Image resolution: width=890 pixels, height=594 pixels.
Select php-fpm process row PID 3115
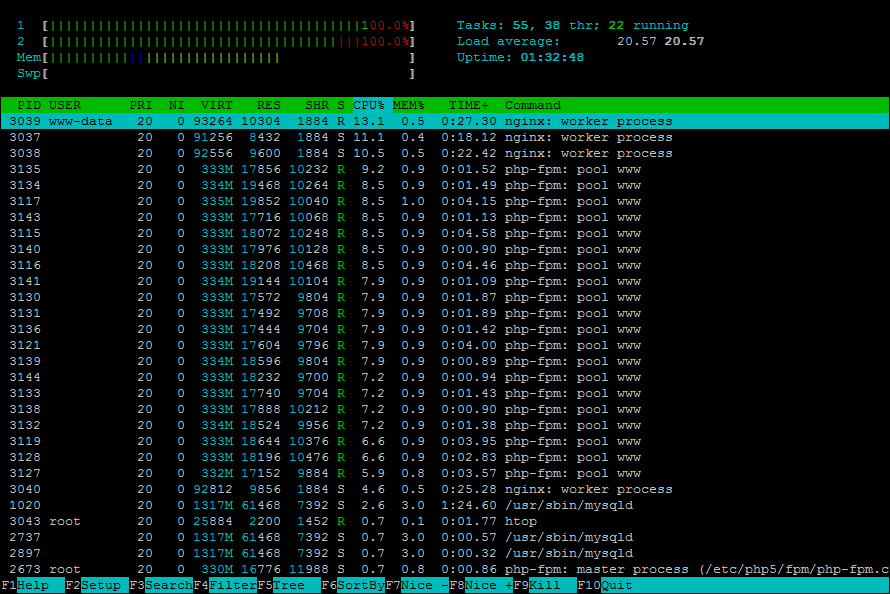tap(445, 233)
